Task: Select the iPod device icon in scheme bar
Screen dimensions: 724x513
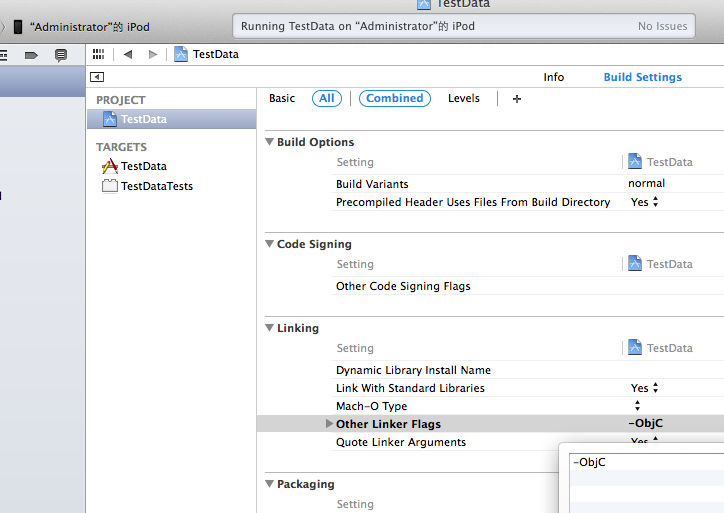Action: [18, 27]
